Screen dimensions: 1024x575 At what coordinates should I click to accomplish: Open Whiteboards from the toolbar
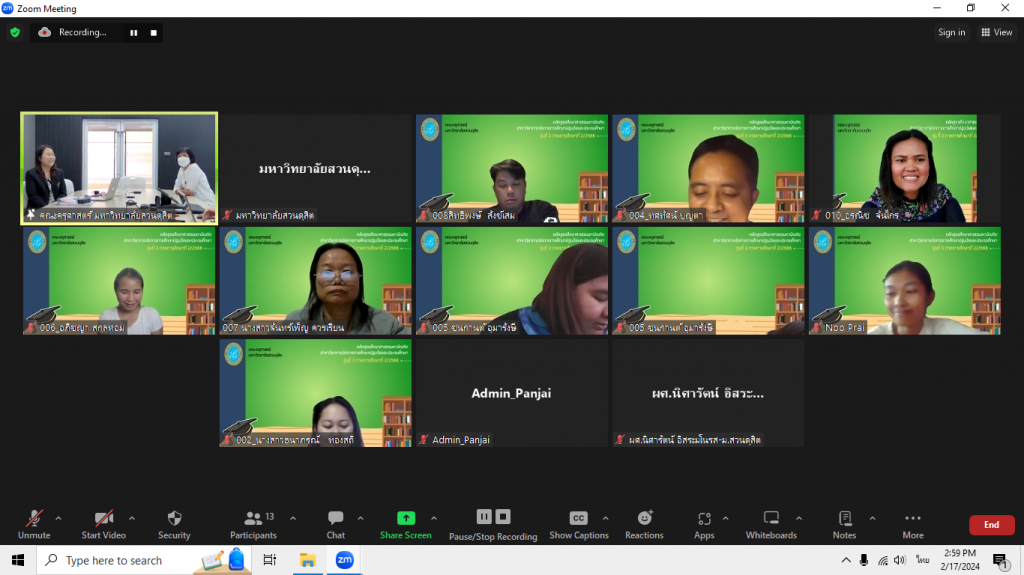[771, 518]
